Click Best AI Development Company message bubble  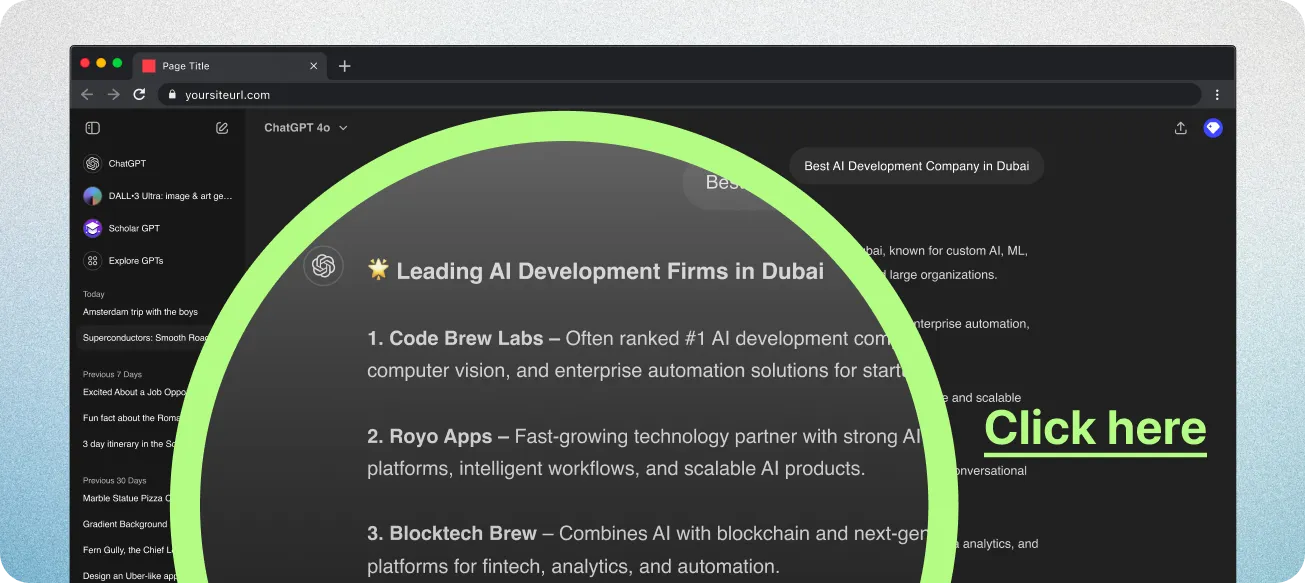tap(916, 166)
